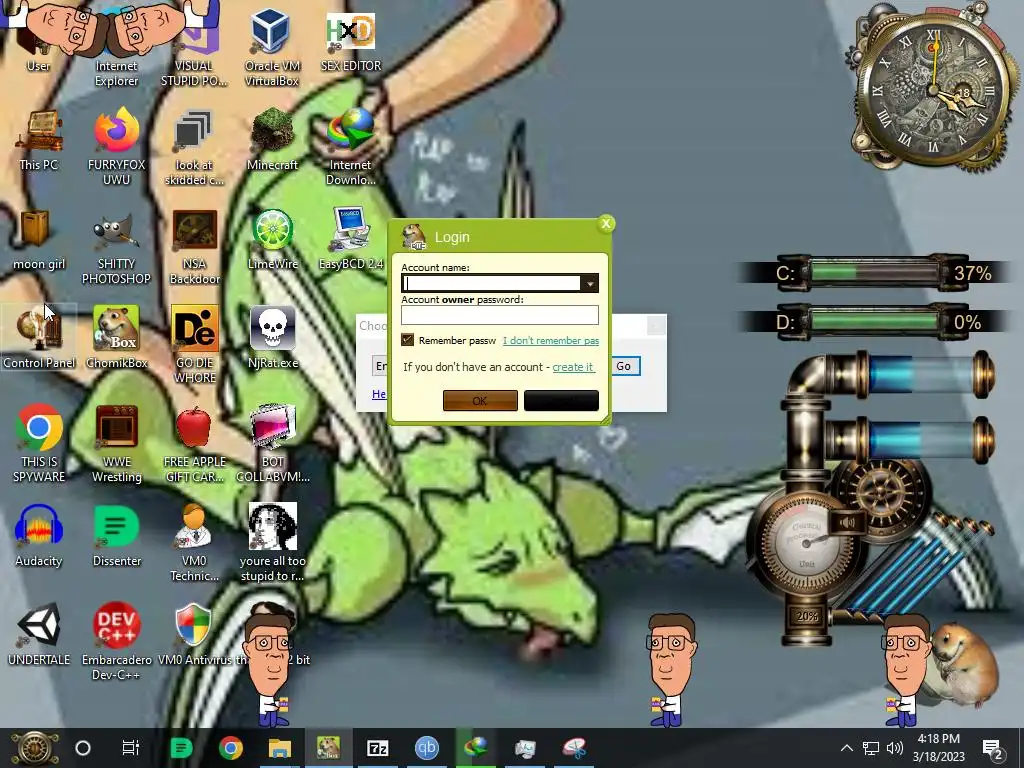Open Chrome from the taskbar
The width and height of the screenshot is (1024, 768).
pyautogui.click(x=231, y=748)
